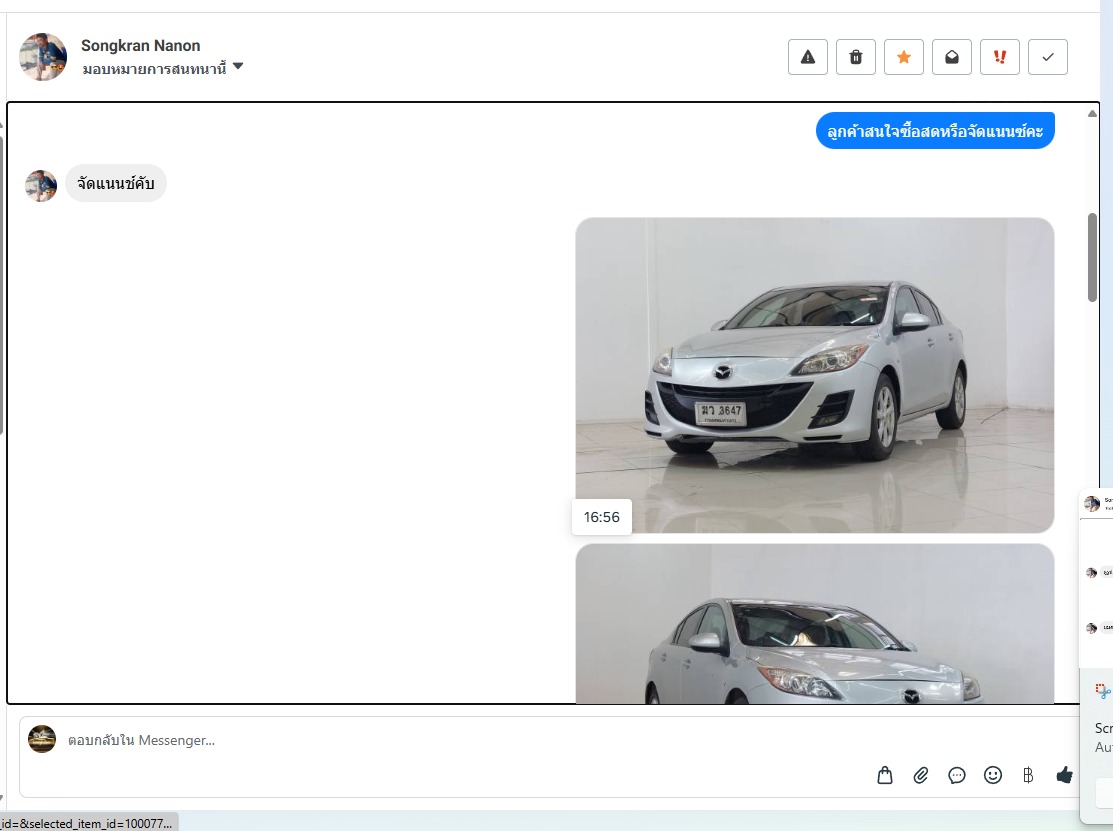This screenshot has width=1113, height=831.
Task: Click the shopping bag icon
Action: [885, 775]
